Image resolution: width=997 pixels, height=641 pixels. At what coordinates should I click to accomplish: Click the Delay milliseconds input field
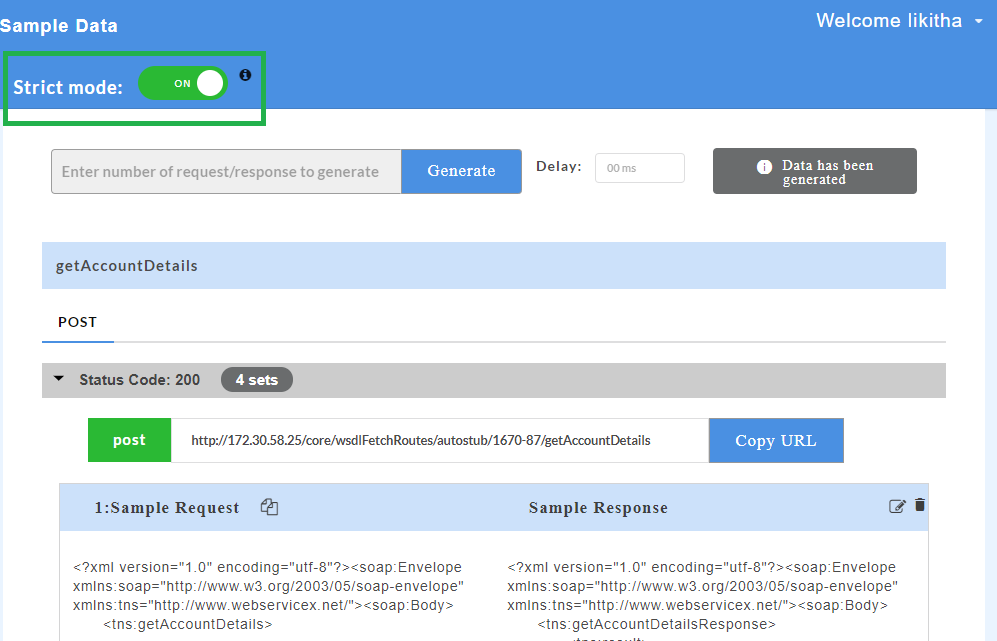pyautogui.click(x=639, y=168)
